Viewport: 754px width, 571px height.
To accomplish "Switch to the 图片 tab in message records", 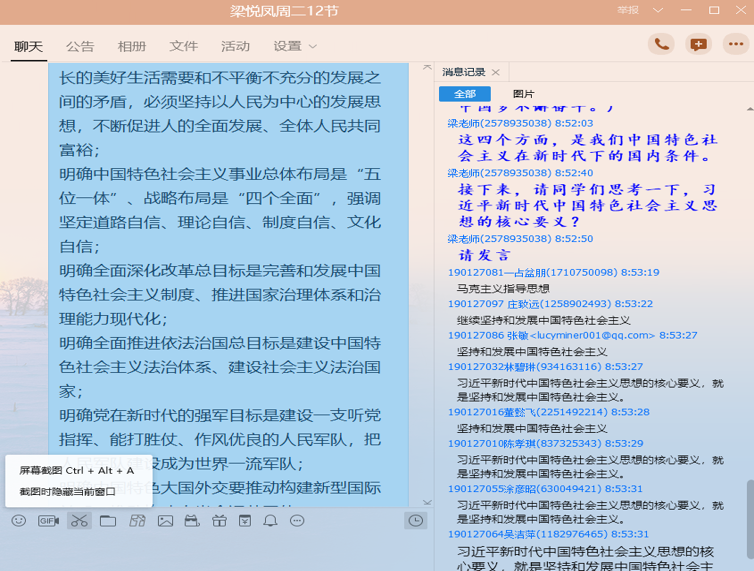I will 523,94.
